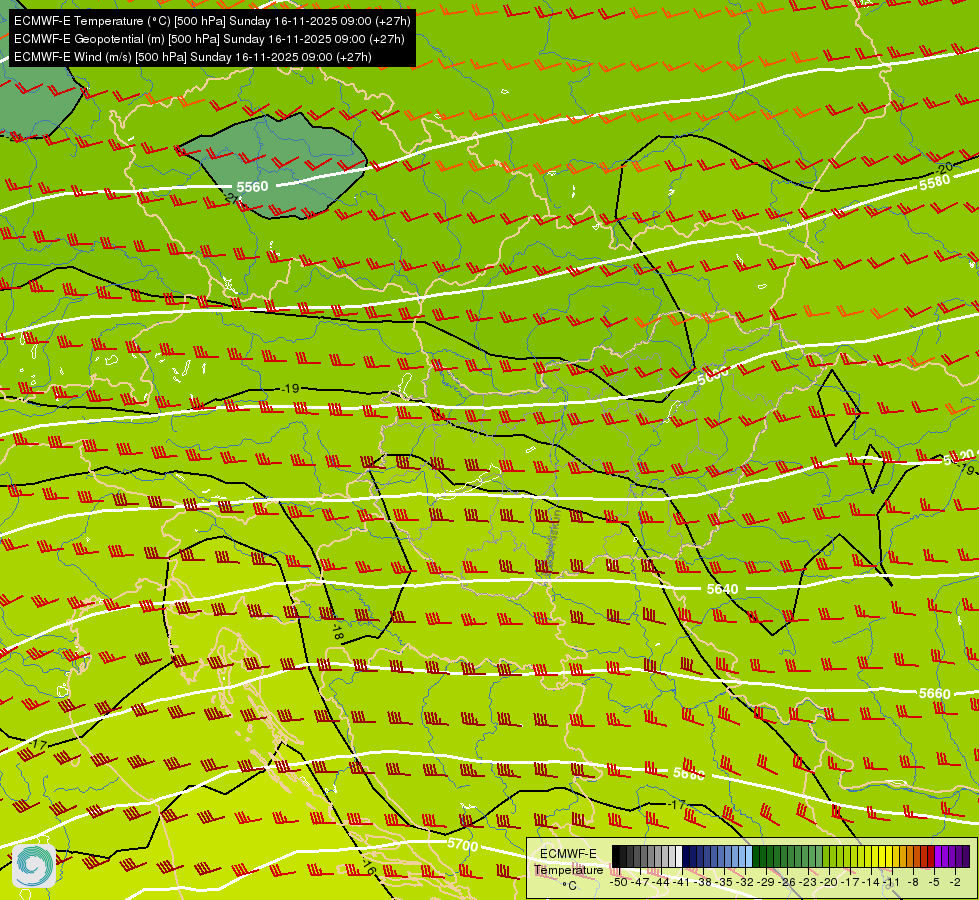Click the -23 value on the legend scale
This screenshot has height=900, width=979.
(809, 882)
